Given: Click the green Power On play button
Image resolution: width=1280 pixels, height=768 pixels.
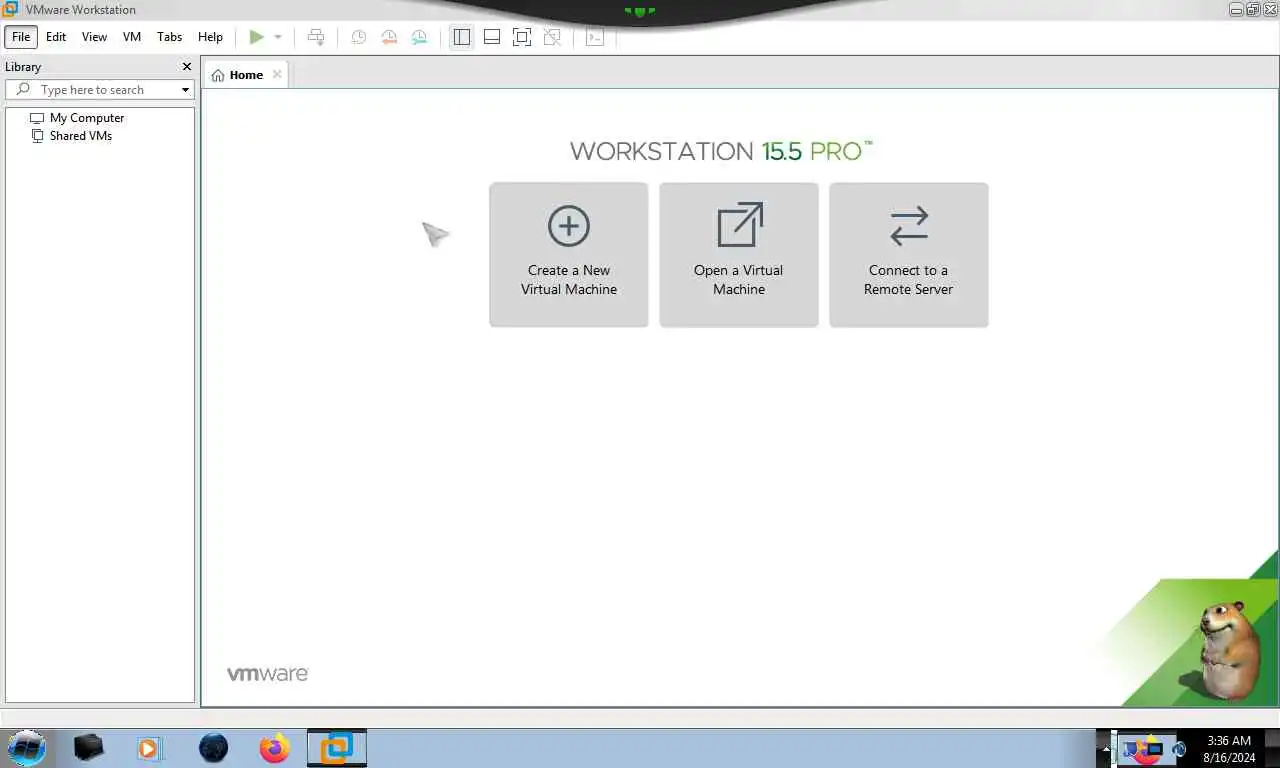Looking at the screenshot, I should tap(257, 37).
